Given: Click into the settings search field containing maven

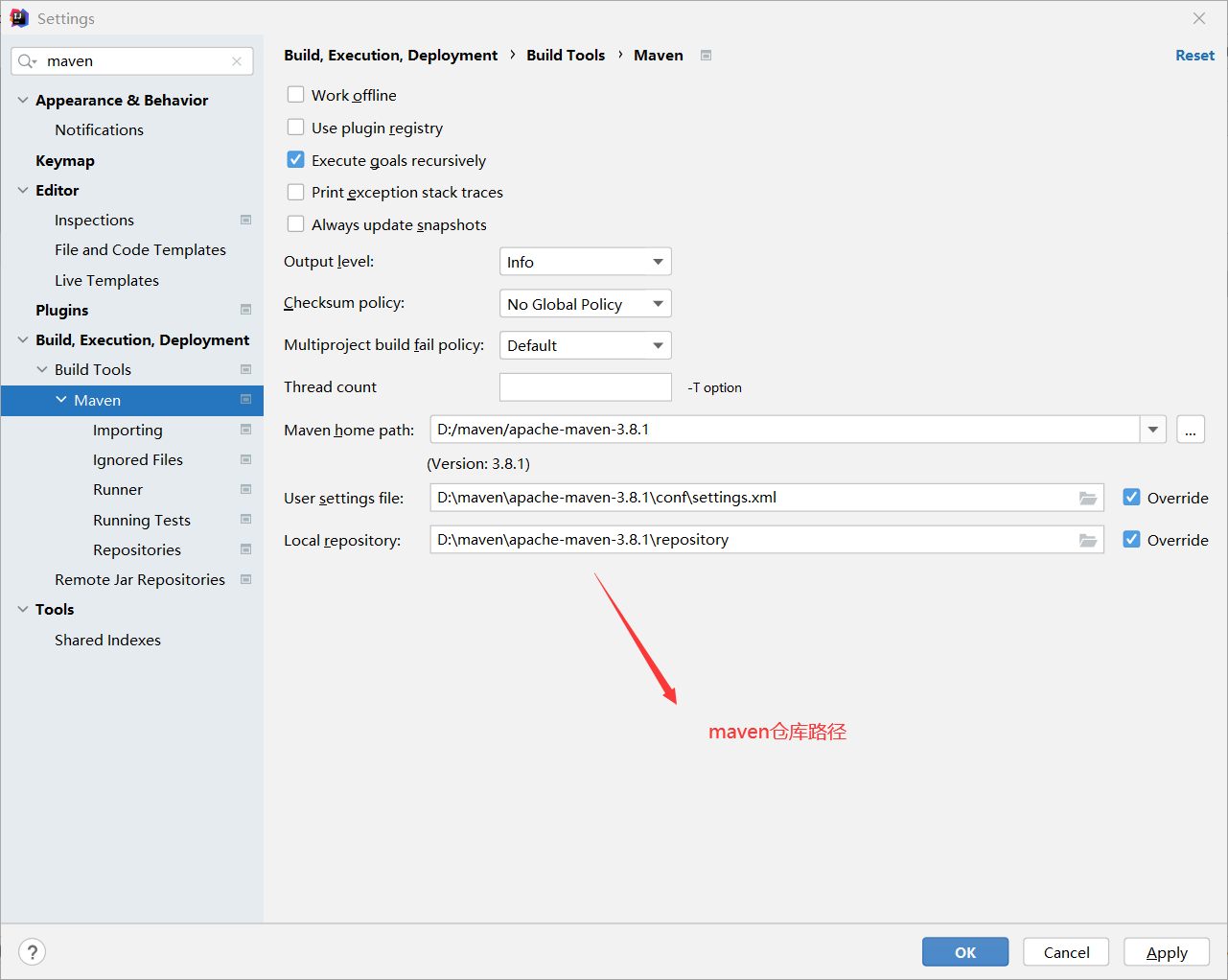Looking at the screenshot, I should [x=132, y=61].
